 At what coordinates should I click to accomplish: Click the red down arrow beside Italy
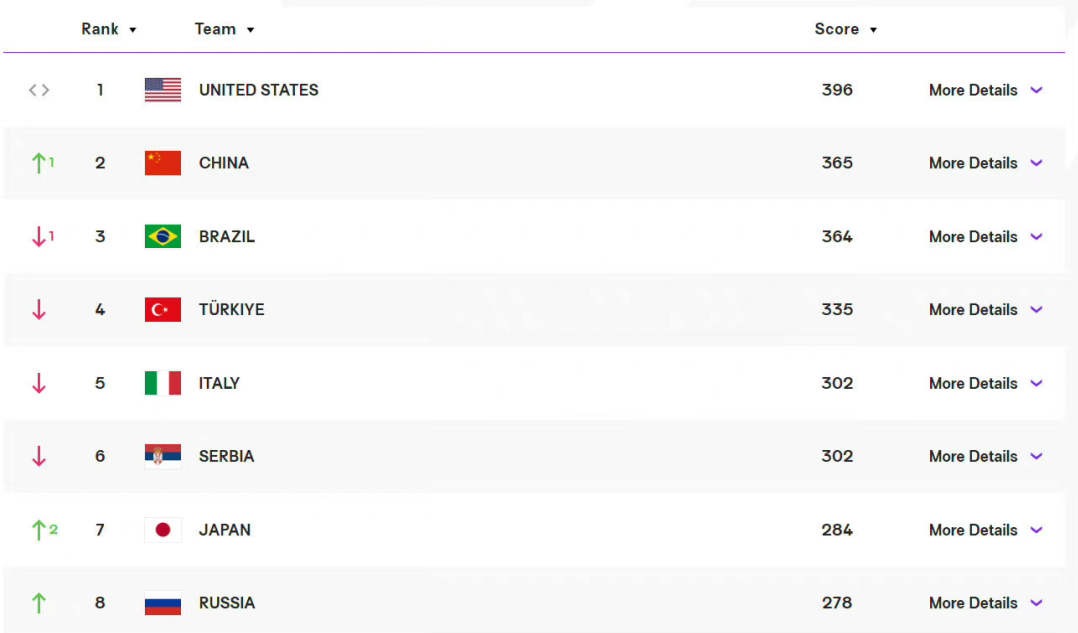point(39,383)
